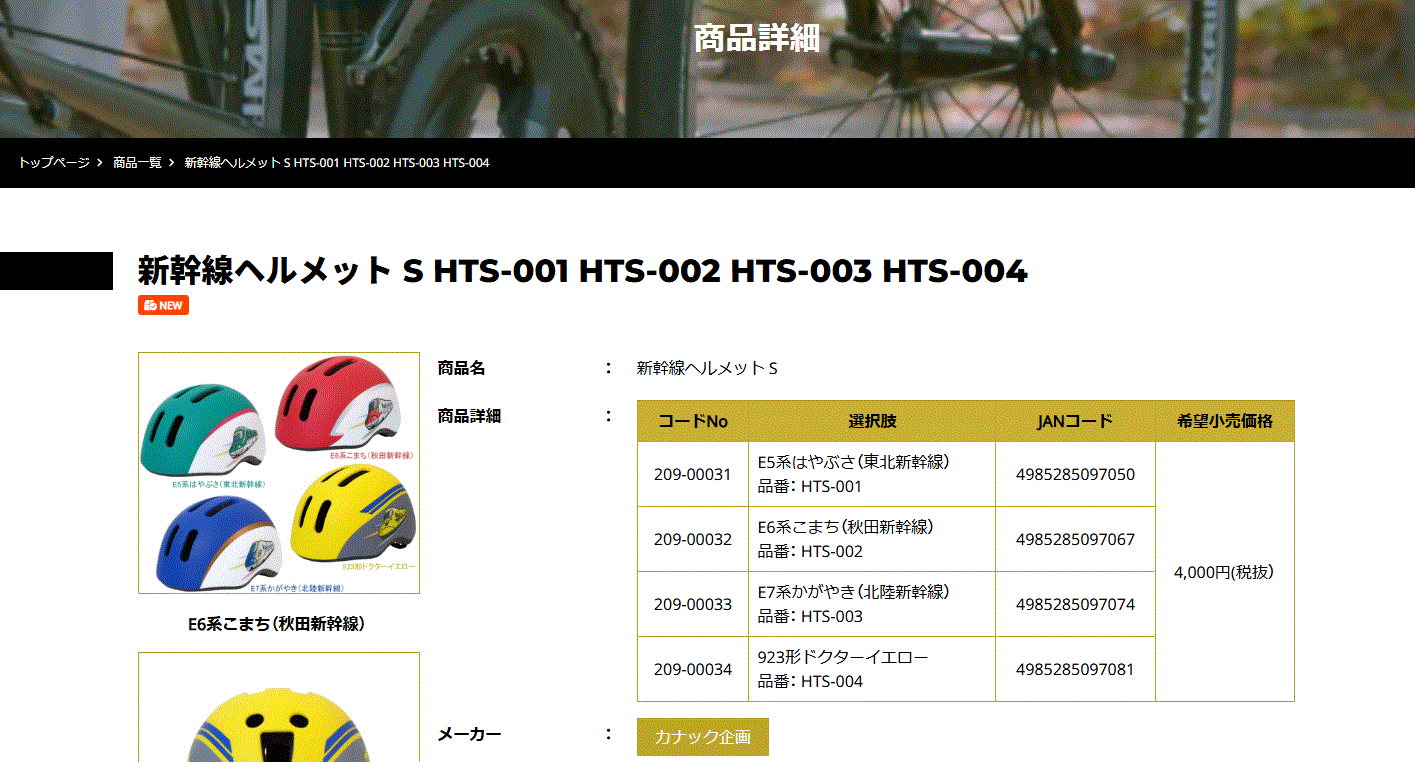Click the JANコード column header

pyautogui.click(x=1075, y=420)
